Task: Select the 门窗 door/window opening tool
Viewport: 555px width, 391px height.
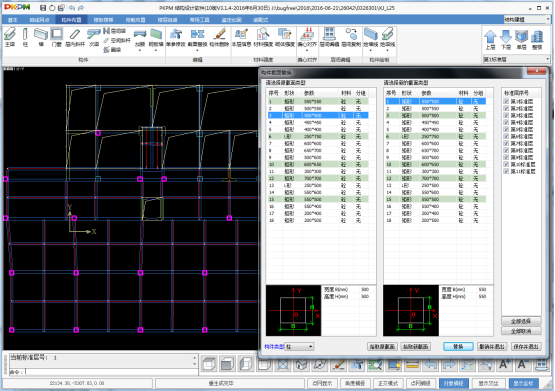Action: click(x=56, y=37)
